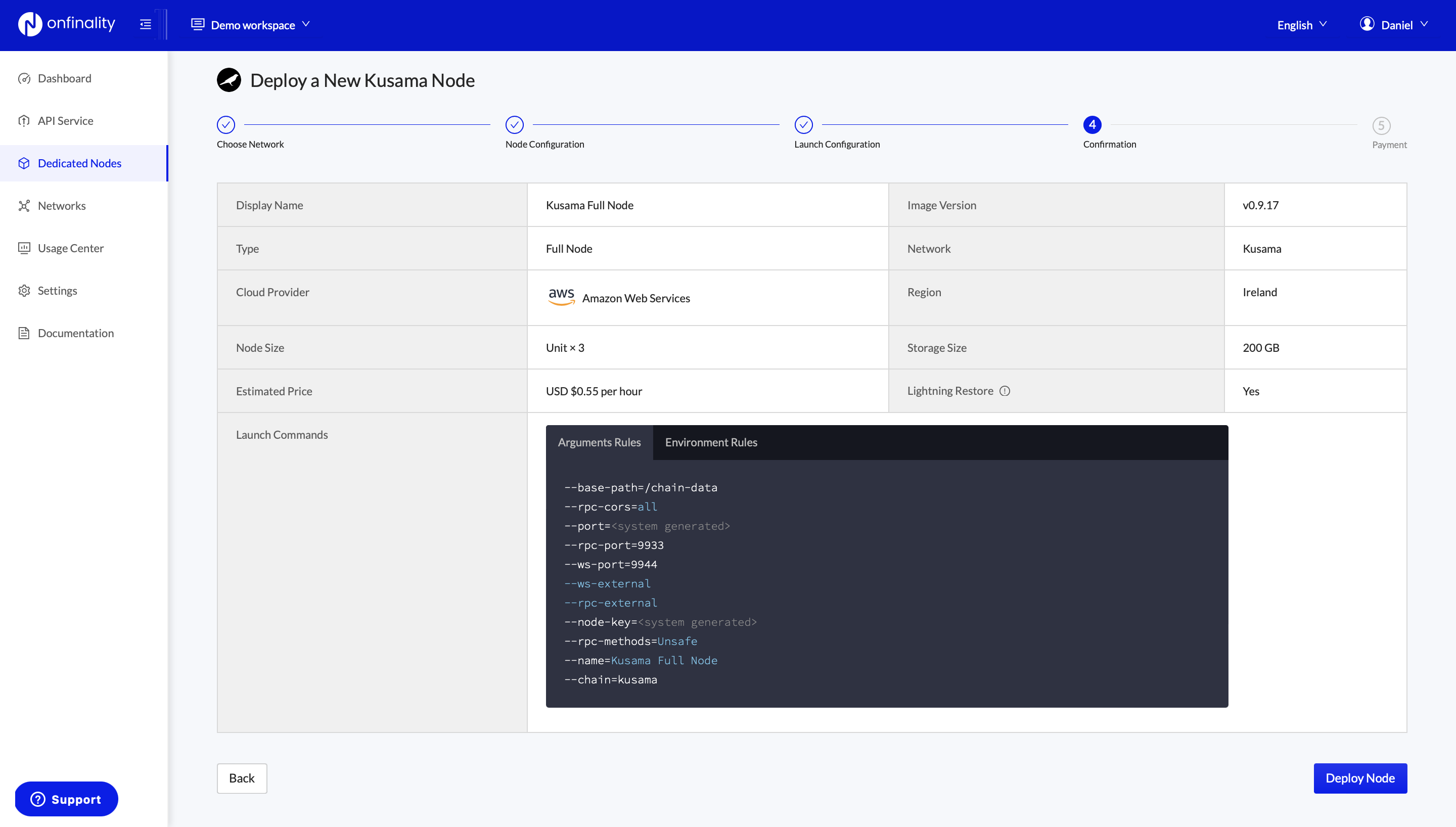Open Dashboard from sidebar

64,78
